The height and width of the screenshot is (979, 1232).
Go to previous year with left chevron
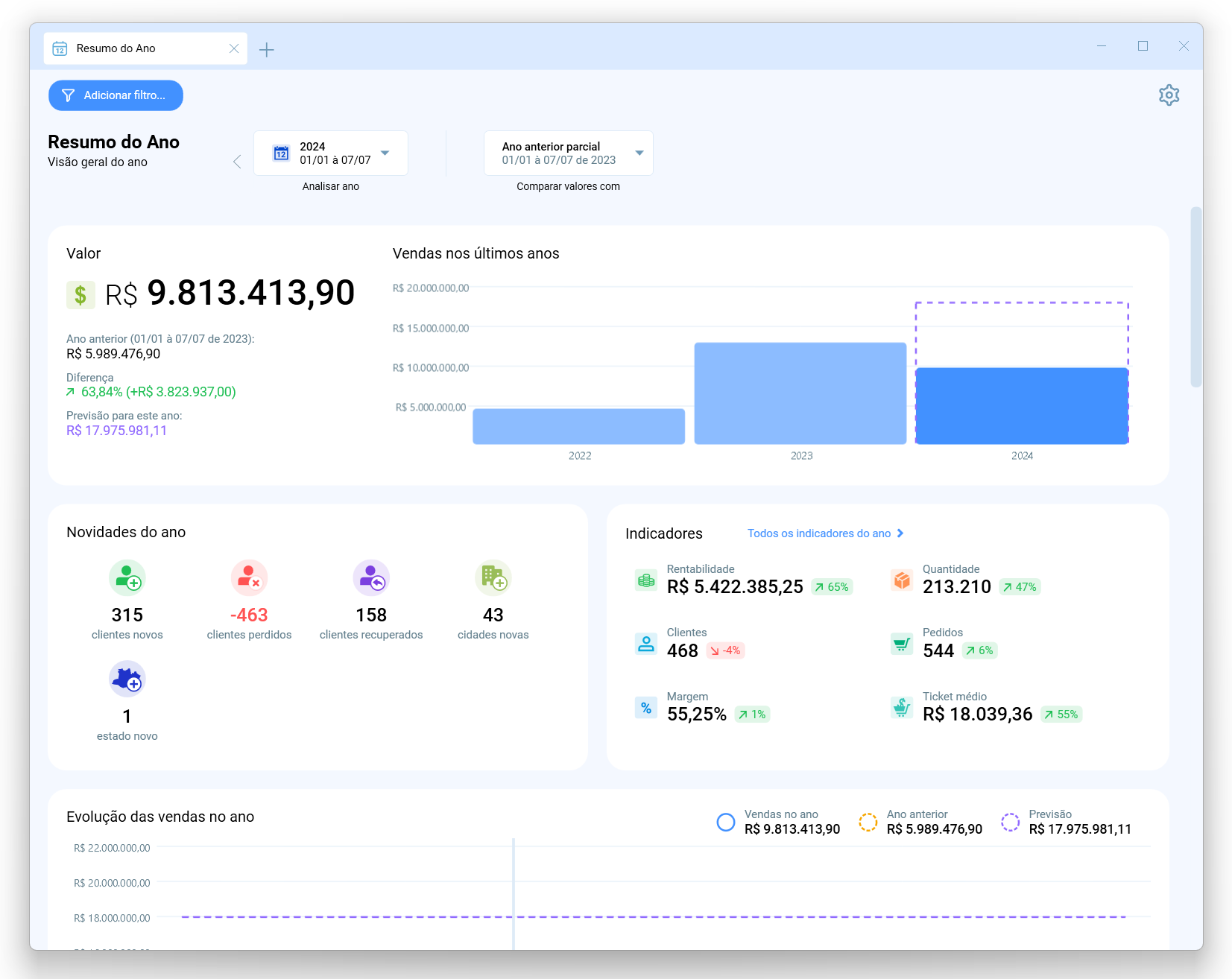[237, 162]
